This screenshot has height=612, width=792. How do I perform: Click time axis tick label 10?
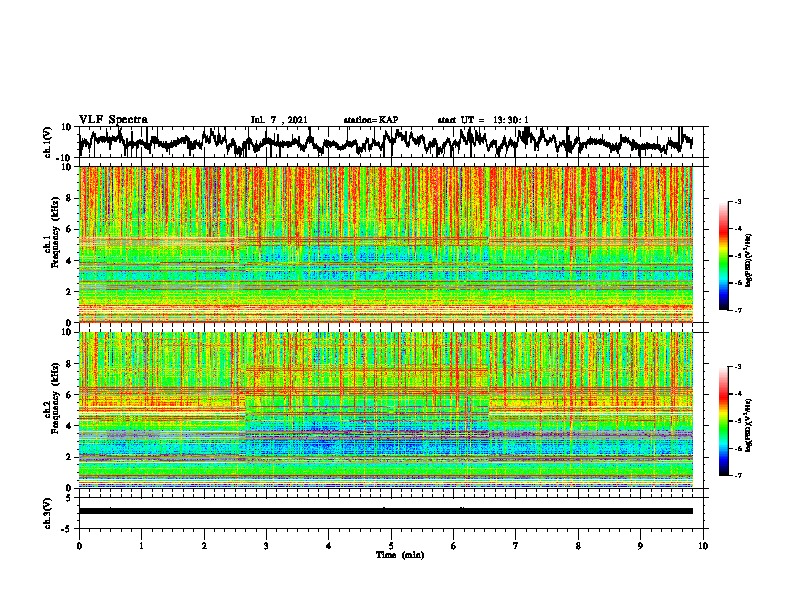tap(703, 546)
